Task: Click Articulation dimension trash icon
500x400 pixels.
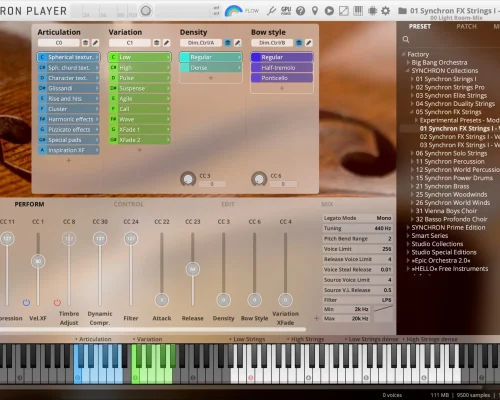Action: [86, 43]
